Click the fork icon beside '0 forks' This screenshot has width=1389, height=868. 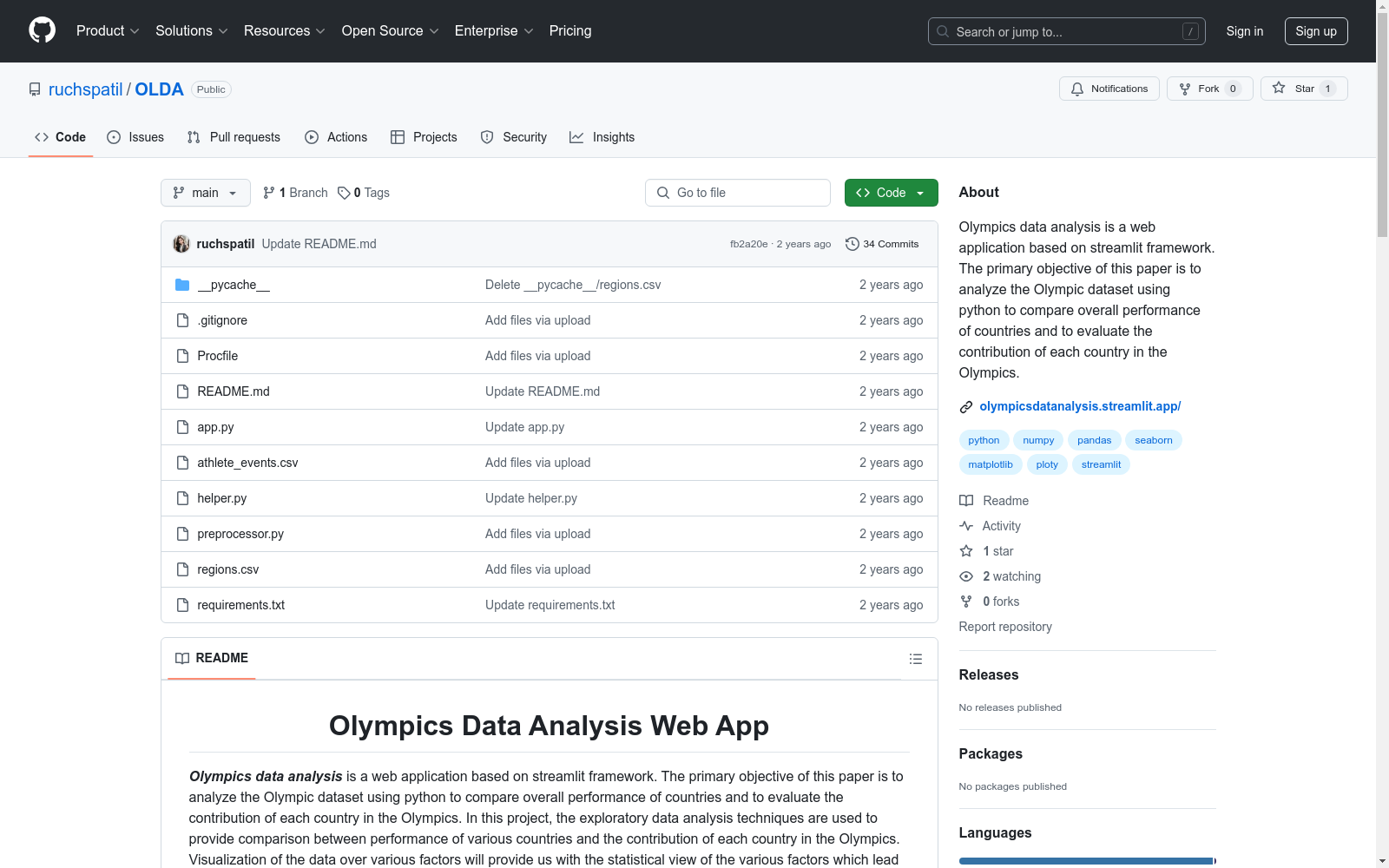point(966,602)
